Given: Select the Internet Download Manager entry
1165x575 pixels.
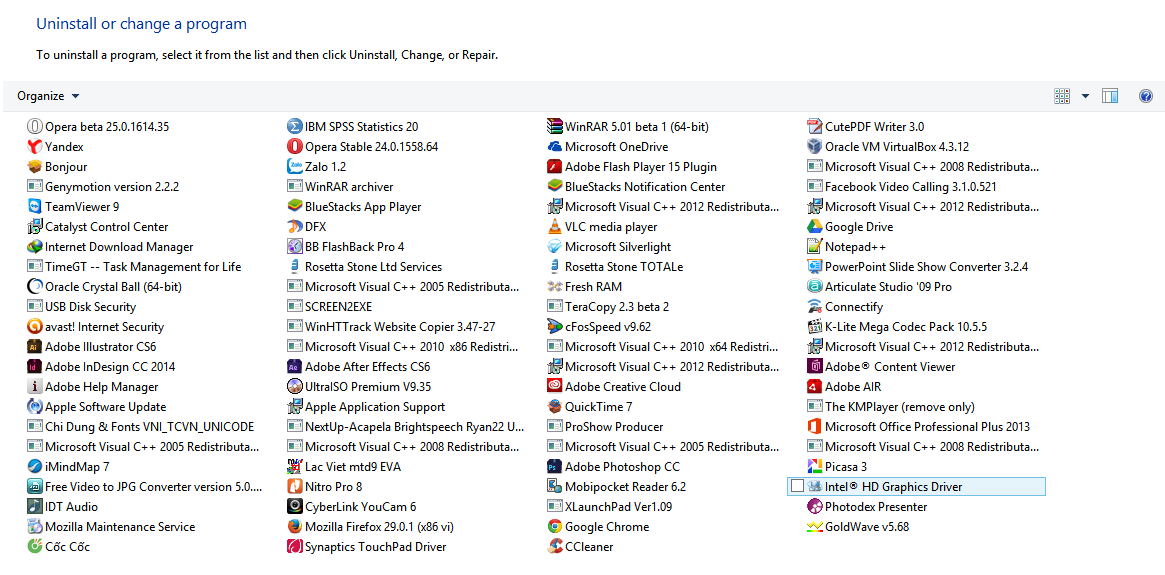Looking at the screenshot, I should tap(110, 247).
